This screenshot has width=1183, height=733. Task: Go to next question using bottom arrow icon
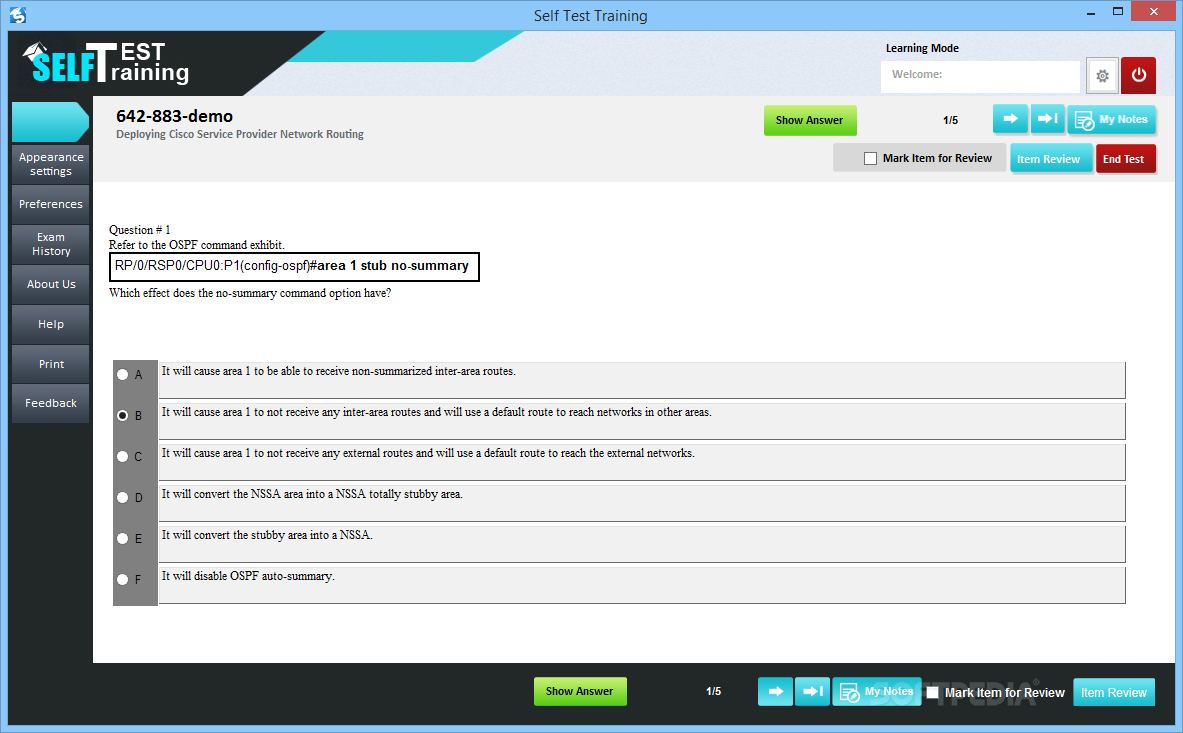[x=776, y=691]
